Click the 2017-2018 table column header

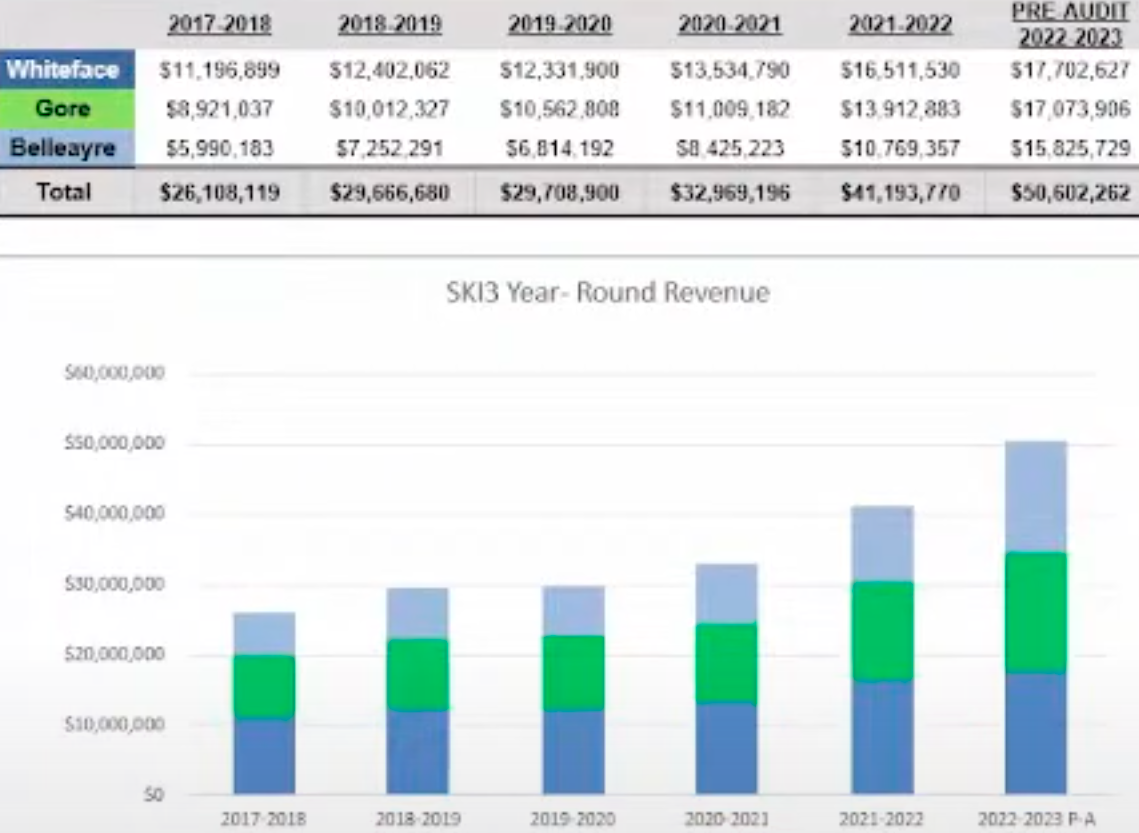[219, 25]
